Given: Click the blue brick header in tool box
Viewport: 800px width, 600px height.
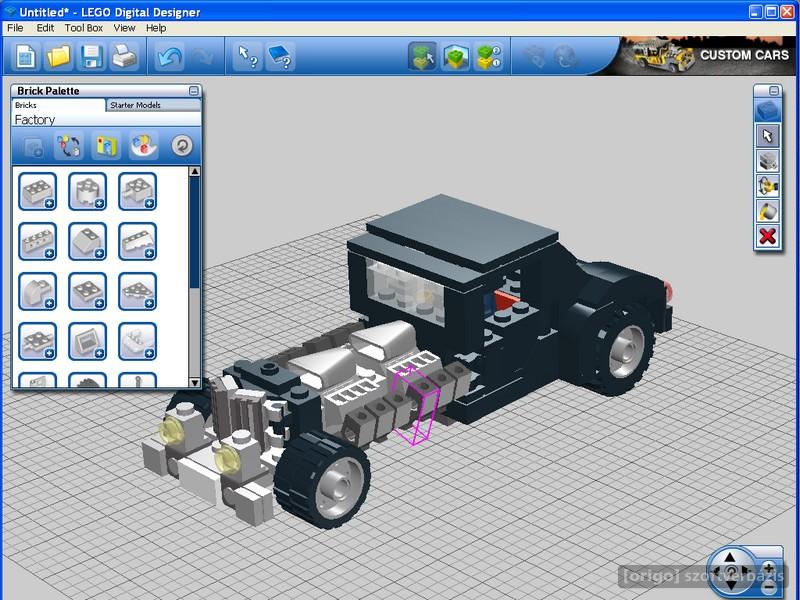Looking at the screenshot, I should 767,110.
